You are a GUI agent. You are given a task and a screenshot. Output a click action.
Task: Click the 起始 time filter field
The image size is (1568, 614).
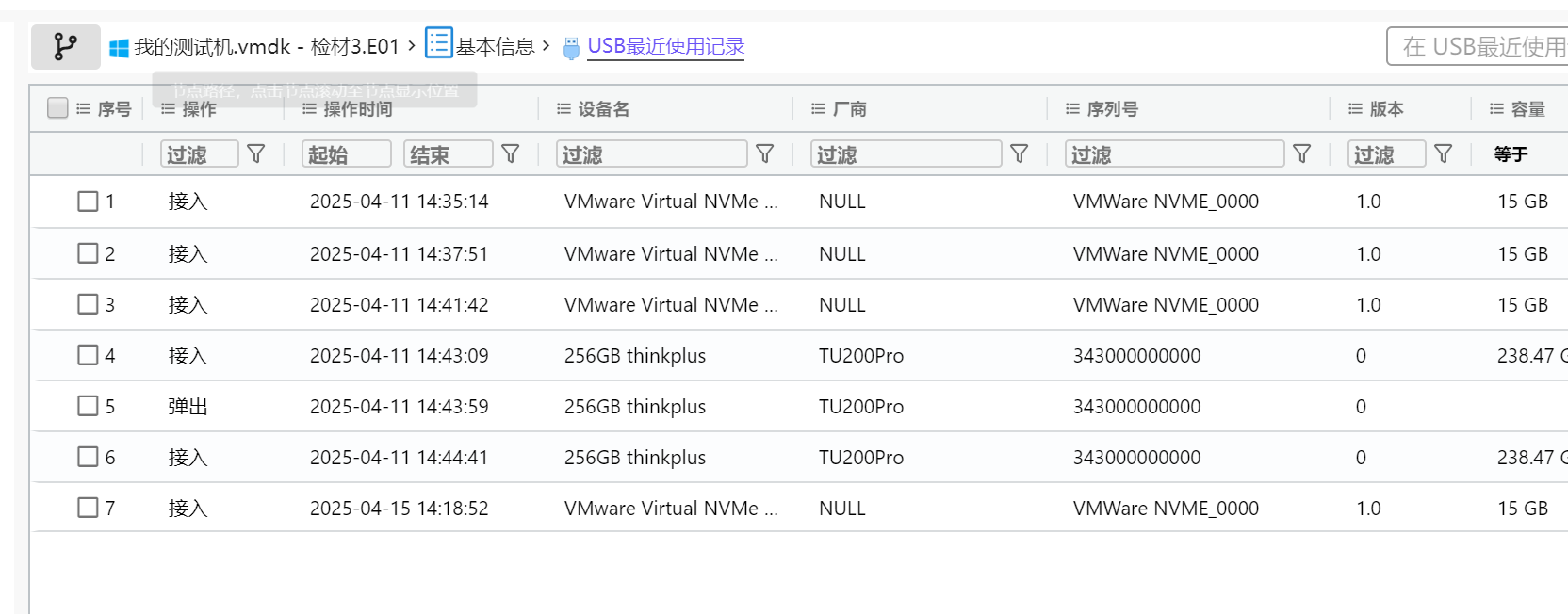347,153
